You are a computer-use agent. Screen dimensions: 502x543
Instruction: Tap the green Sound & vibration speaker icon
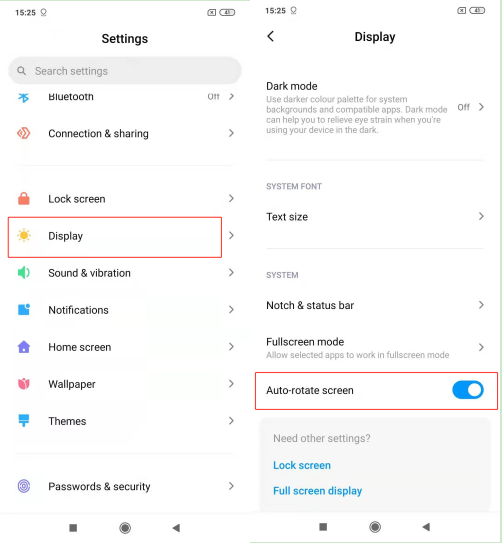tap(24, 273)
